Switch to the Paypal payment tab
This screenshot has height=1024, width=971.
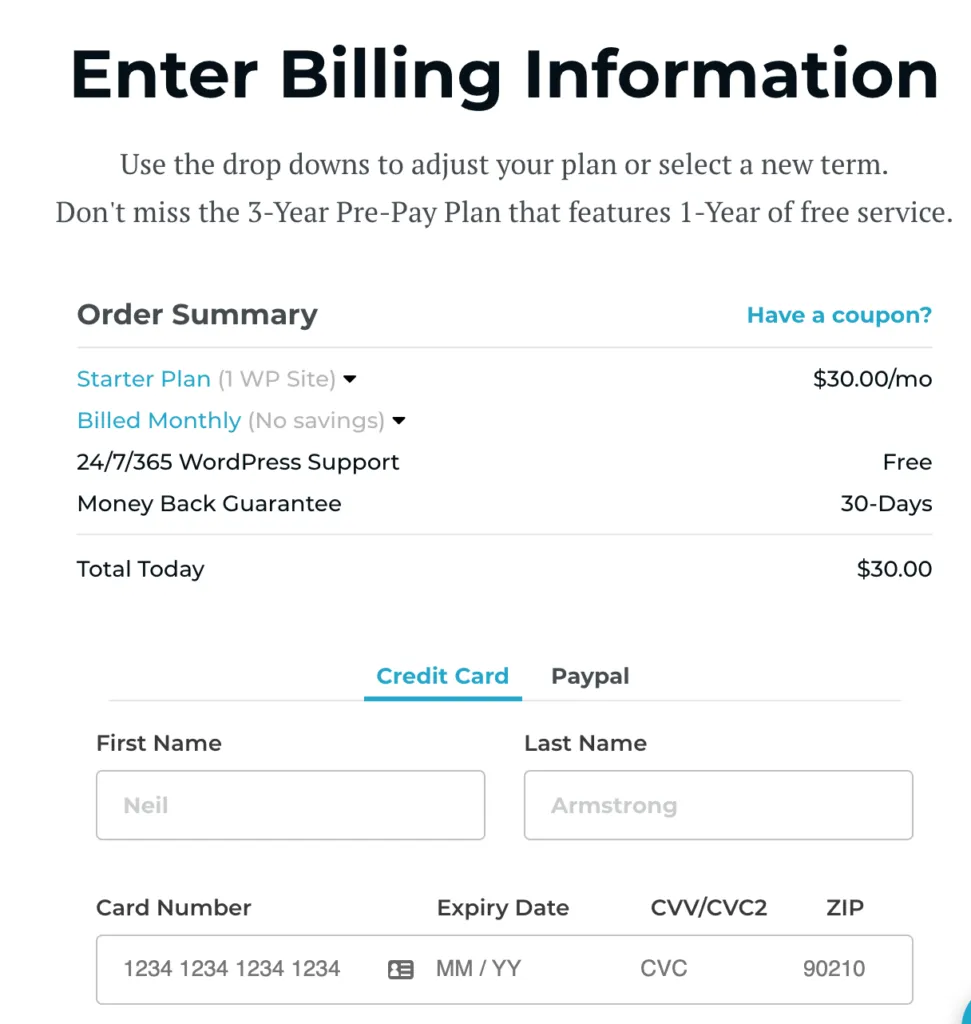(x=590, y=676)
